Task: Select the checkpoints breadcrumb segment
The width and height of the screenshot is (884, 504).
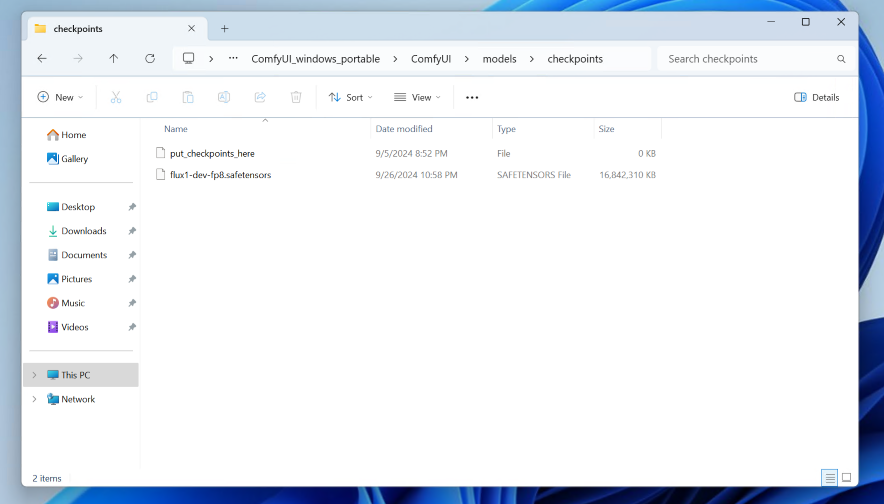Action: [575, 59]
